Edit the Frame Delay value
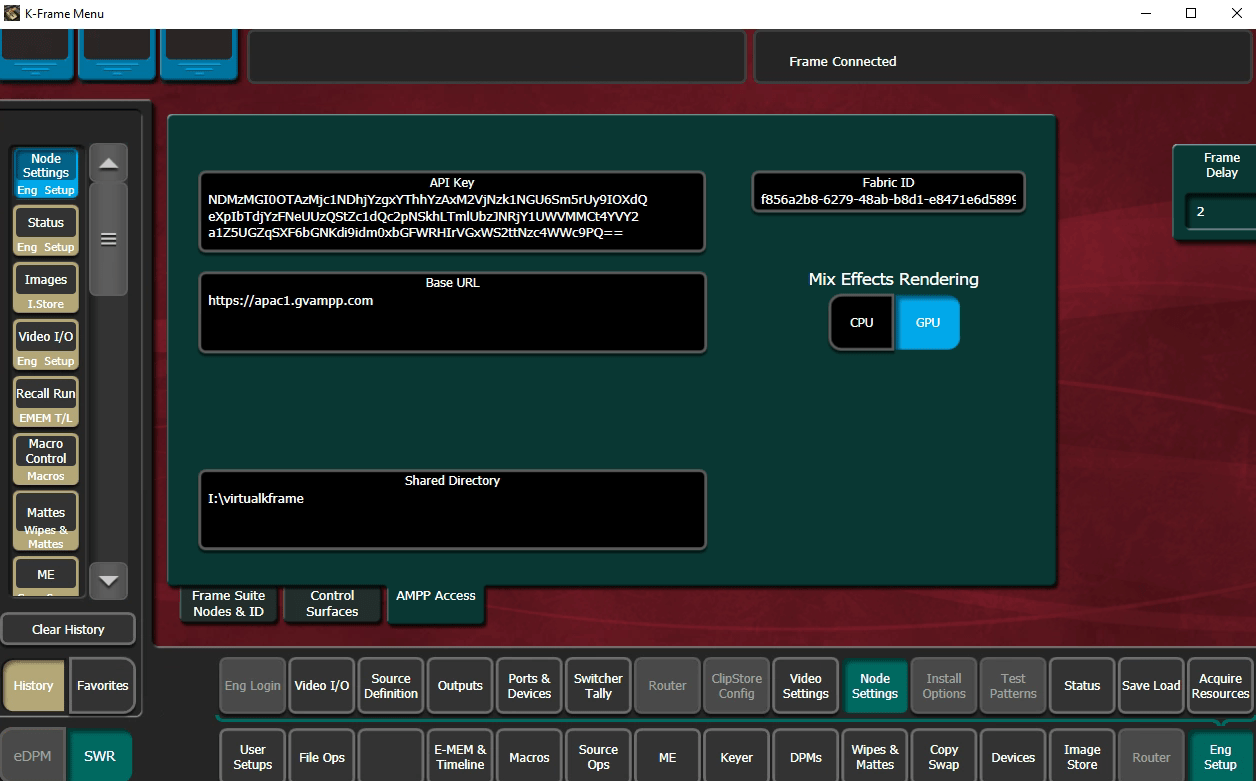Screen dimensions: 1256x781 pyautogui.click(x=1219, y=211)
